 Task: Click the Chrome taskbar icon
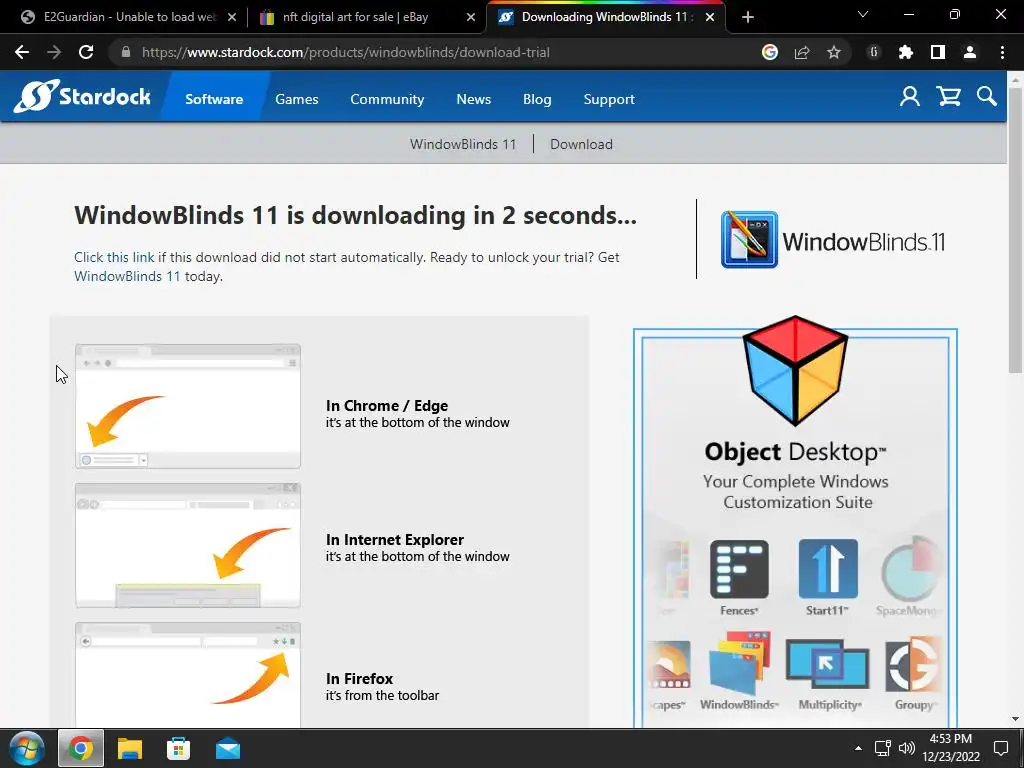click(x=81, y=748)
